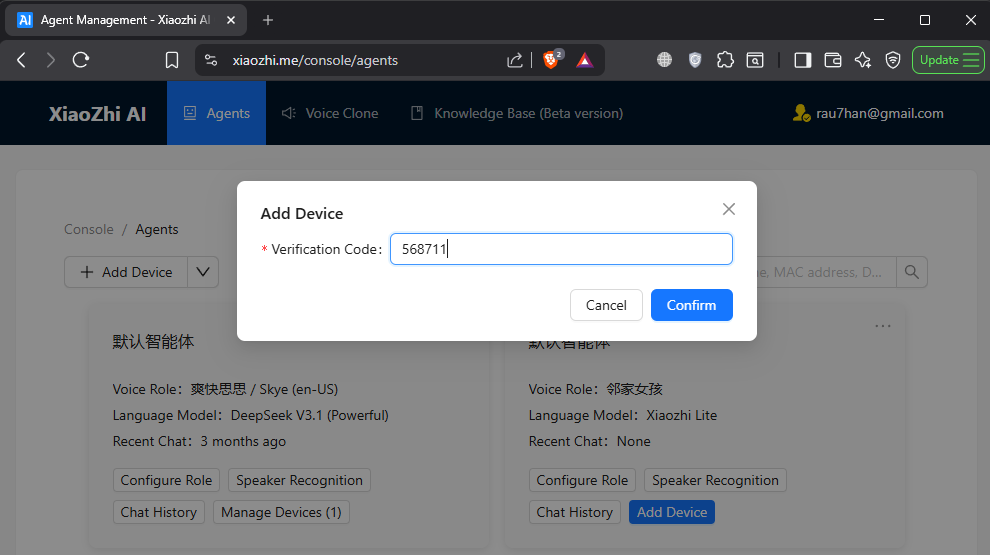Expand the Add Device dropdown arrow
990x555 pixels.
[x=203, y=272]
